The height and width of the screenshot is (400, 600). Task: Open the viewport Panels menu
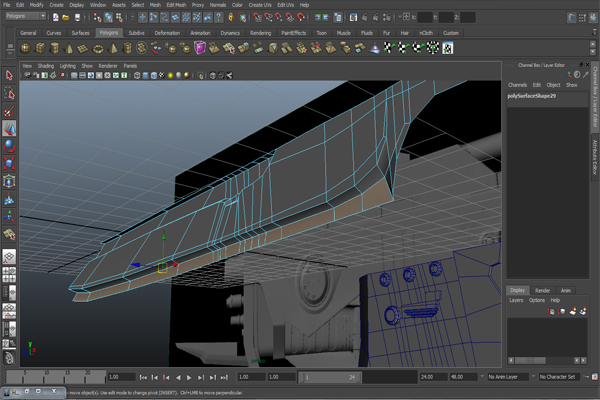(x=130, y=66)
